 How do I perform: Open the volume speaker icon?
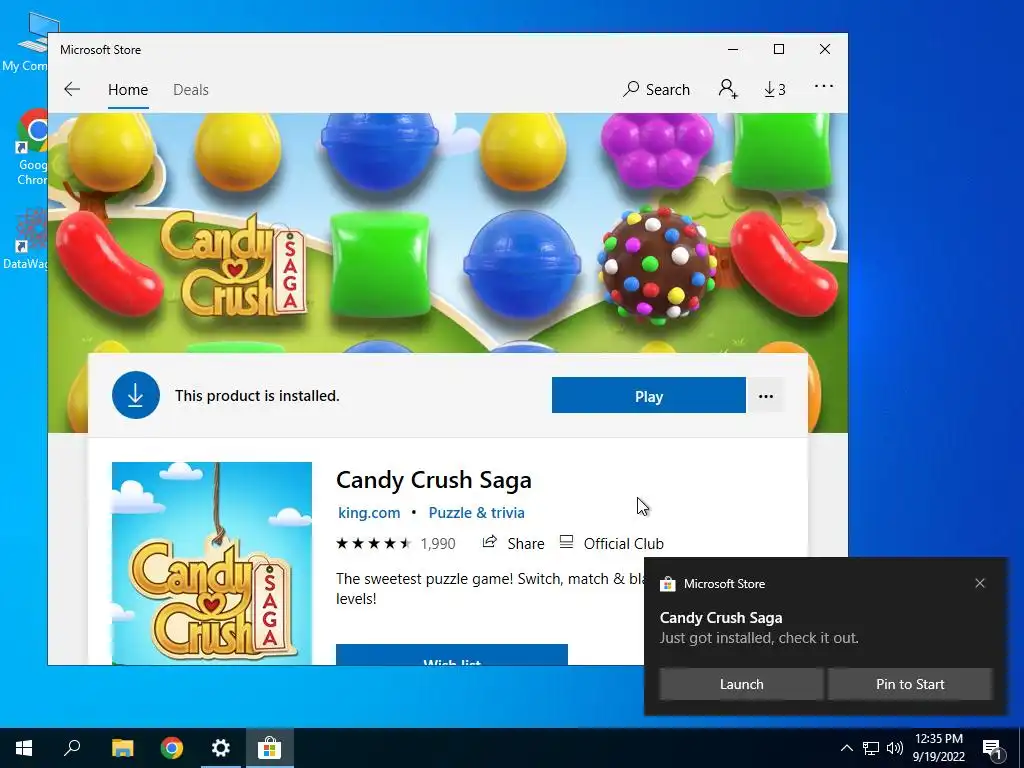point(895,748)
